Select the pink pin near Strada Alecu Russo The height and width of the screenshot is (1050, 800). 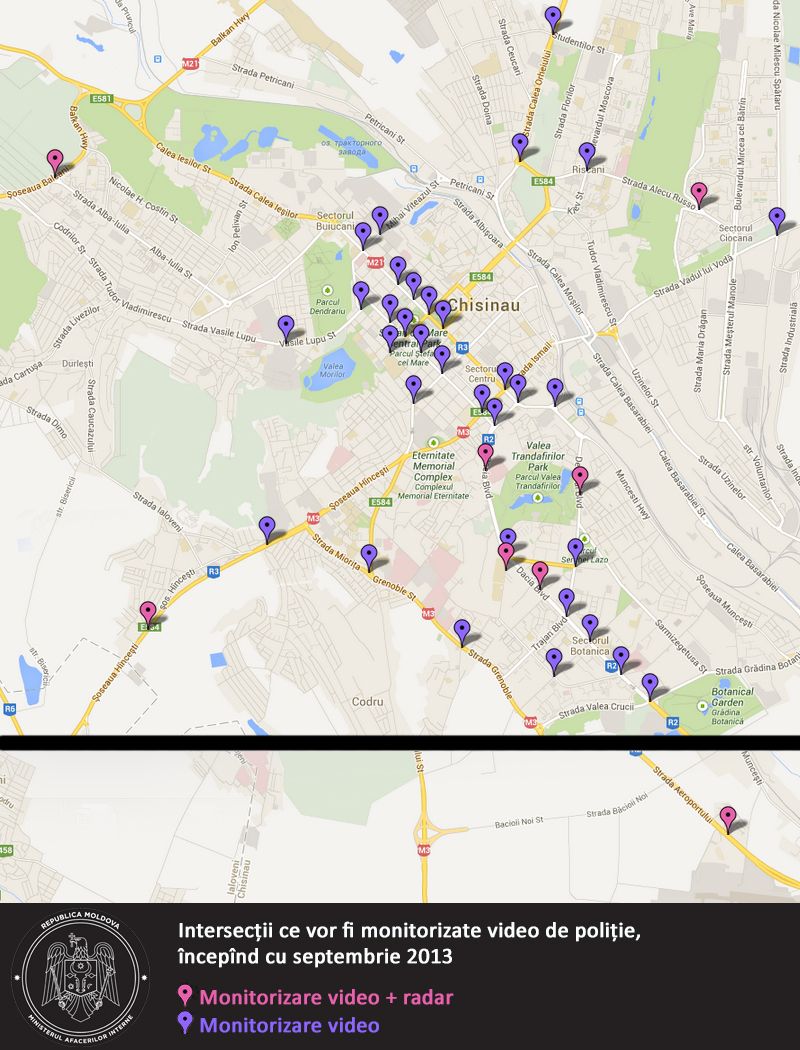point(699,193)
